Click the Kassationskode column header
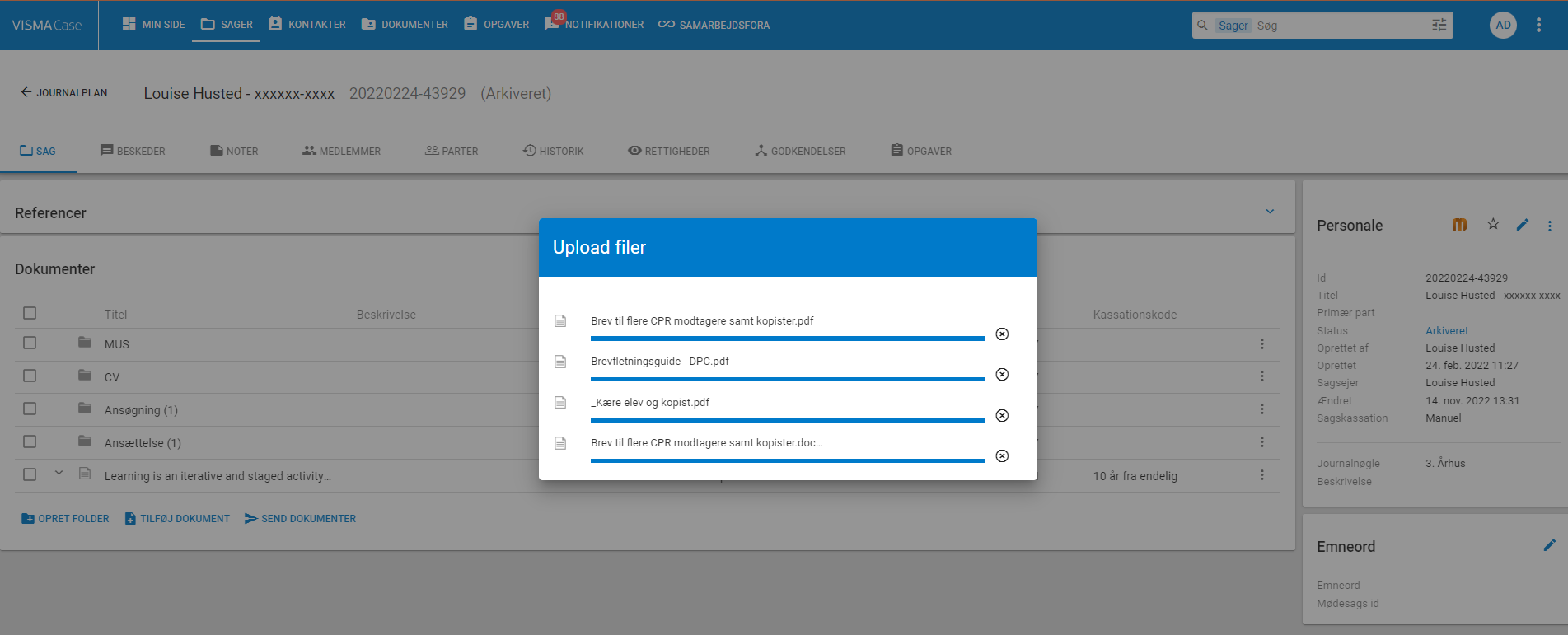The width and height of the screenshot is (1568, 635). click(1135, 314)
